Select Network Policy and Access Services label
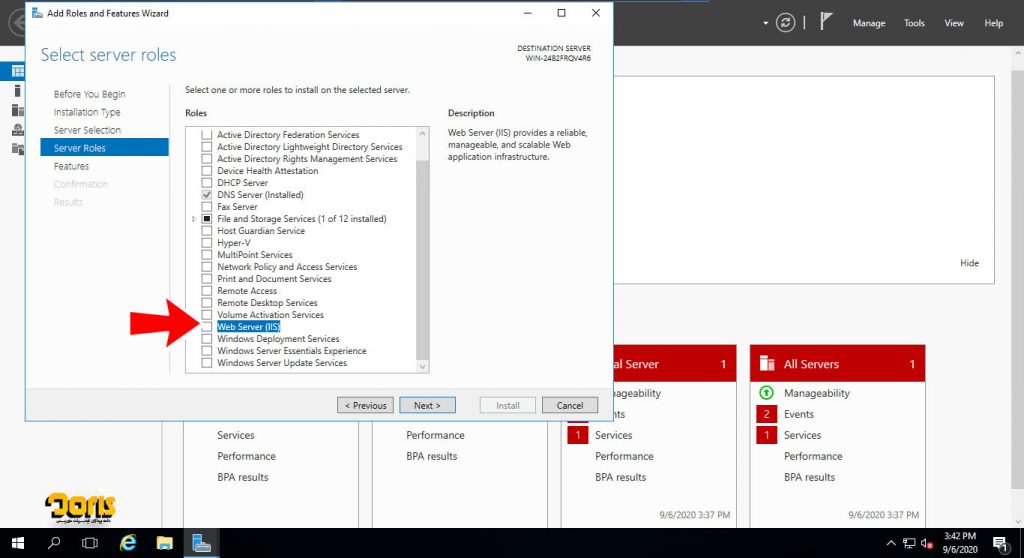The image size is (1024, 558). (287, 267)
